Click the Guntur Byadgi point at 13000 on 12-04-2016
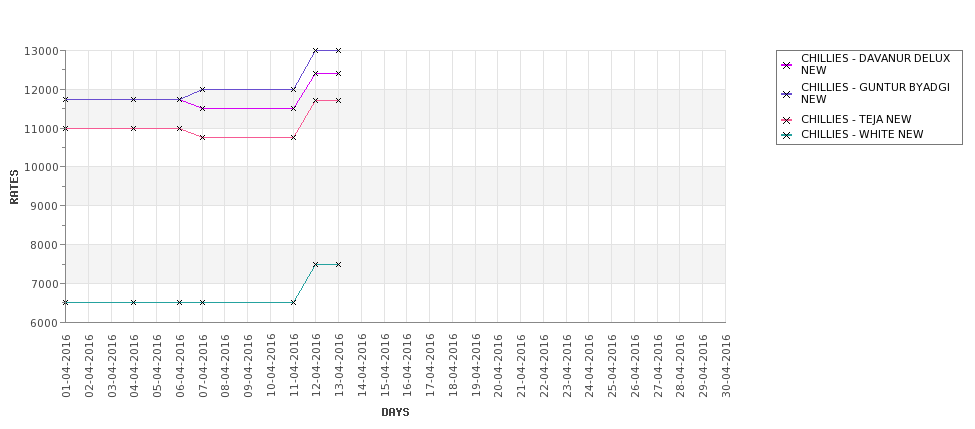 316,50
